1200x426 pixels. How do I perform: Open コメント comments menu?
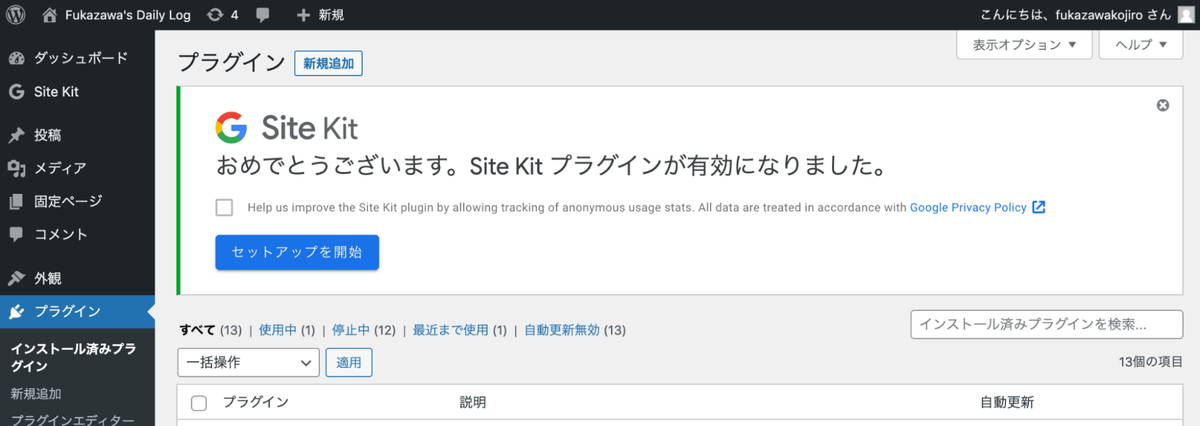pyautogui.click(x=61, y=234)
